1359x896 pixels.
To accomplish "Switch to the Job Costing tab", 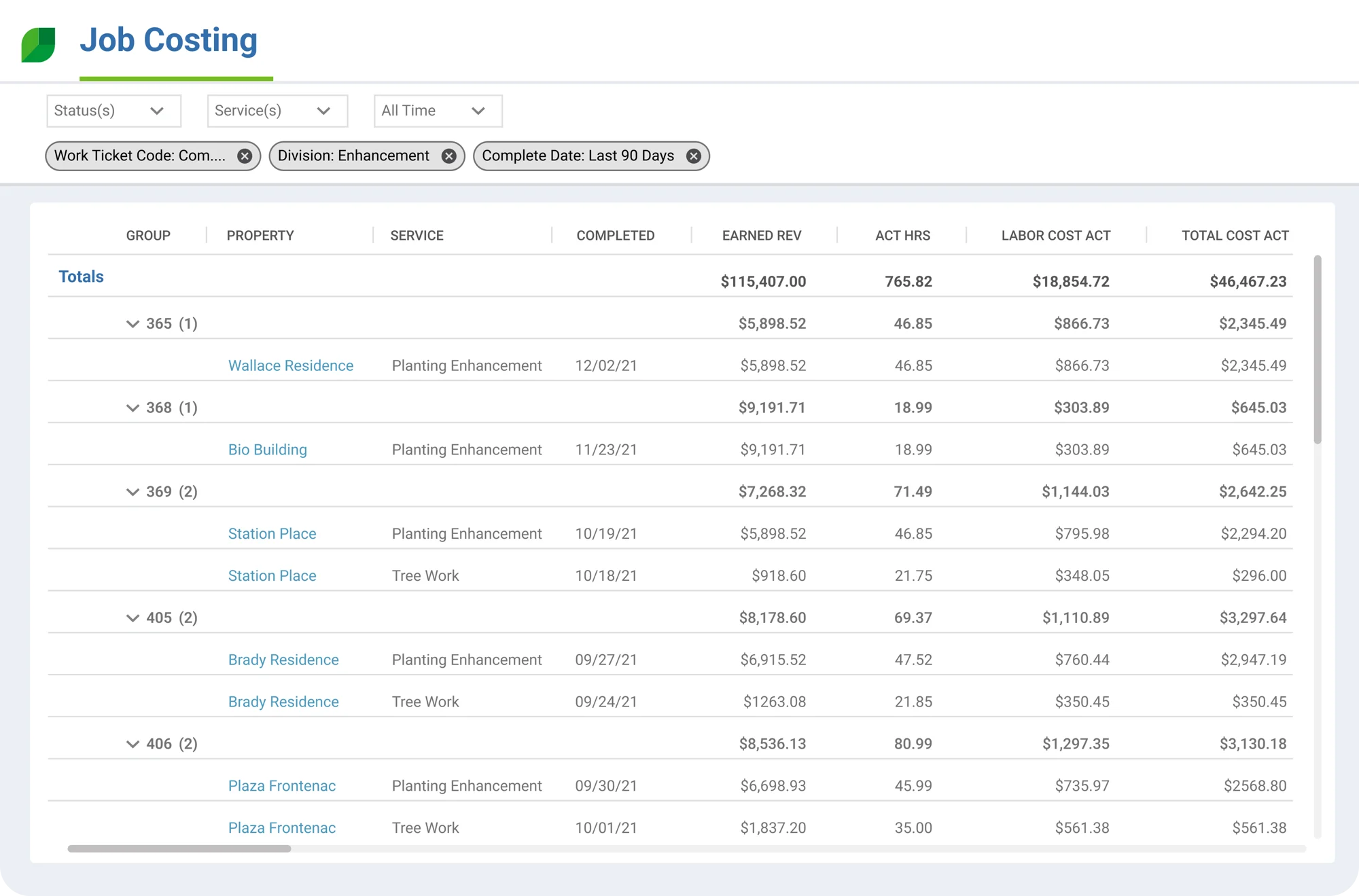I will point(169,41).
